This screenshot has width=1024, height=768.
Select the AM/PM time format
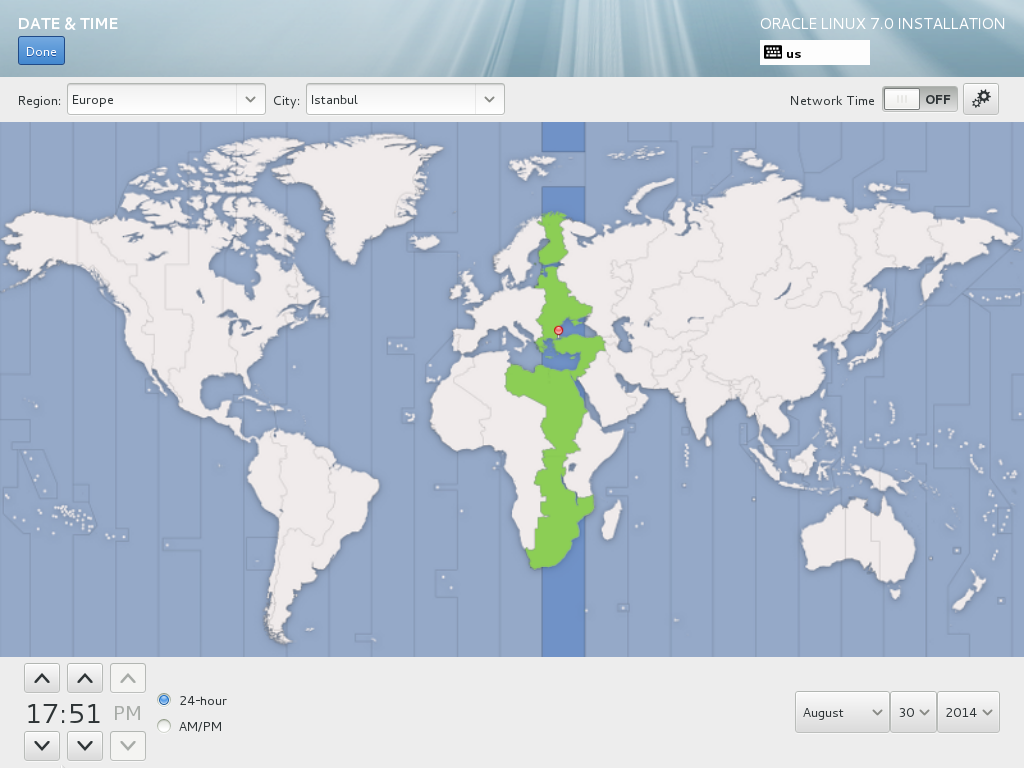click(165, 726)
